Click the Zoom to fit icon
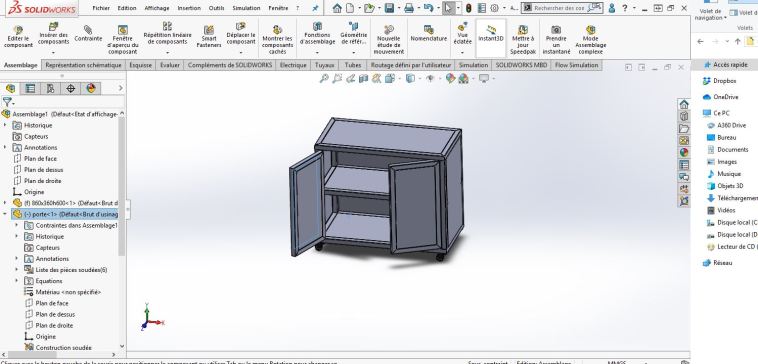The width and height of the screenshot is (758, 364). 324,78
